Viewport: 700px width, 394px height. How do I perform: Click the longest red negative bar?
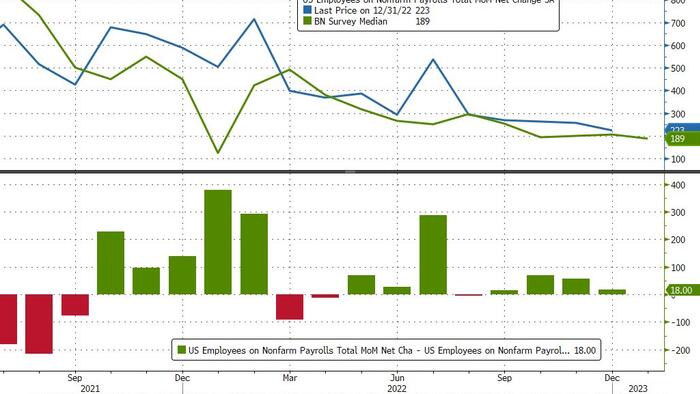pyautogui.click(x=39, y=324)
